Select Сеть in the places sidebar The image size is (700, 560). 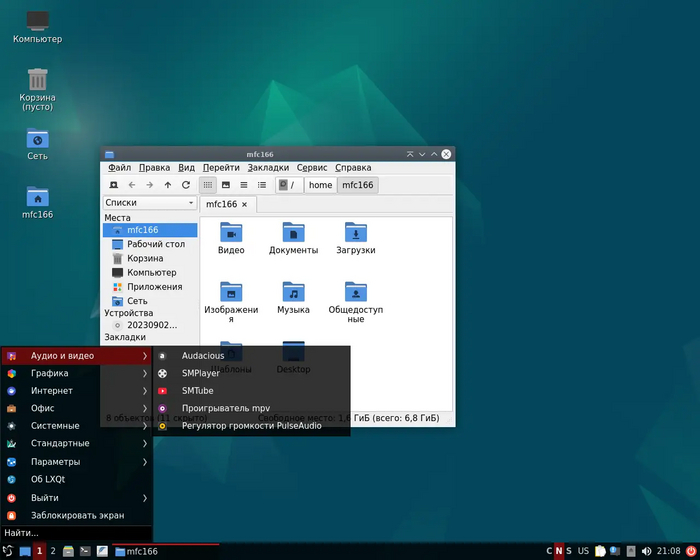[150, 301]
